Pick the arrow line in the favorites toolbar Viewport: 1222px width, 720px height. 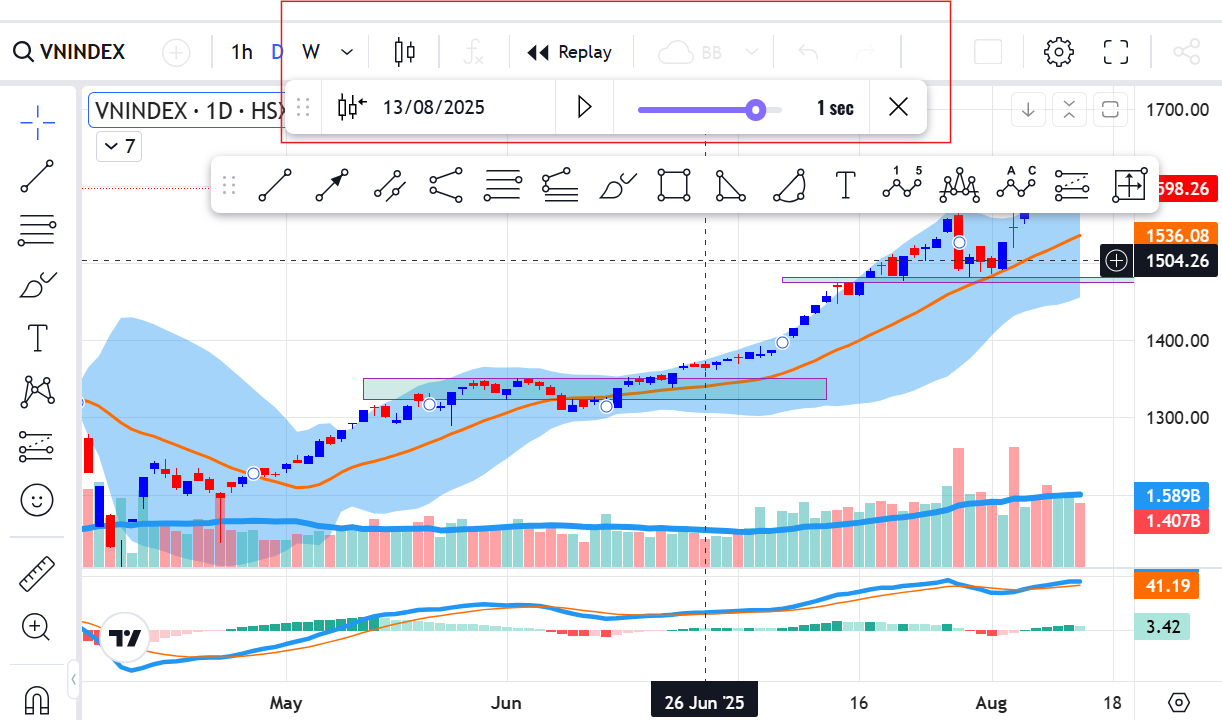click(332, 185)
